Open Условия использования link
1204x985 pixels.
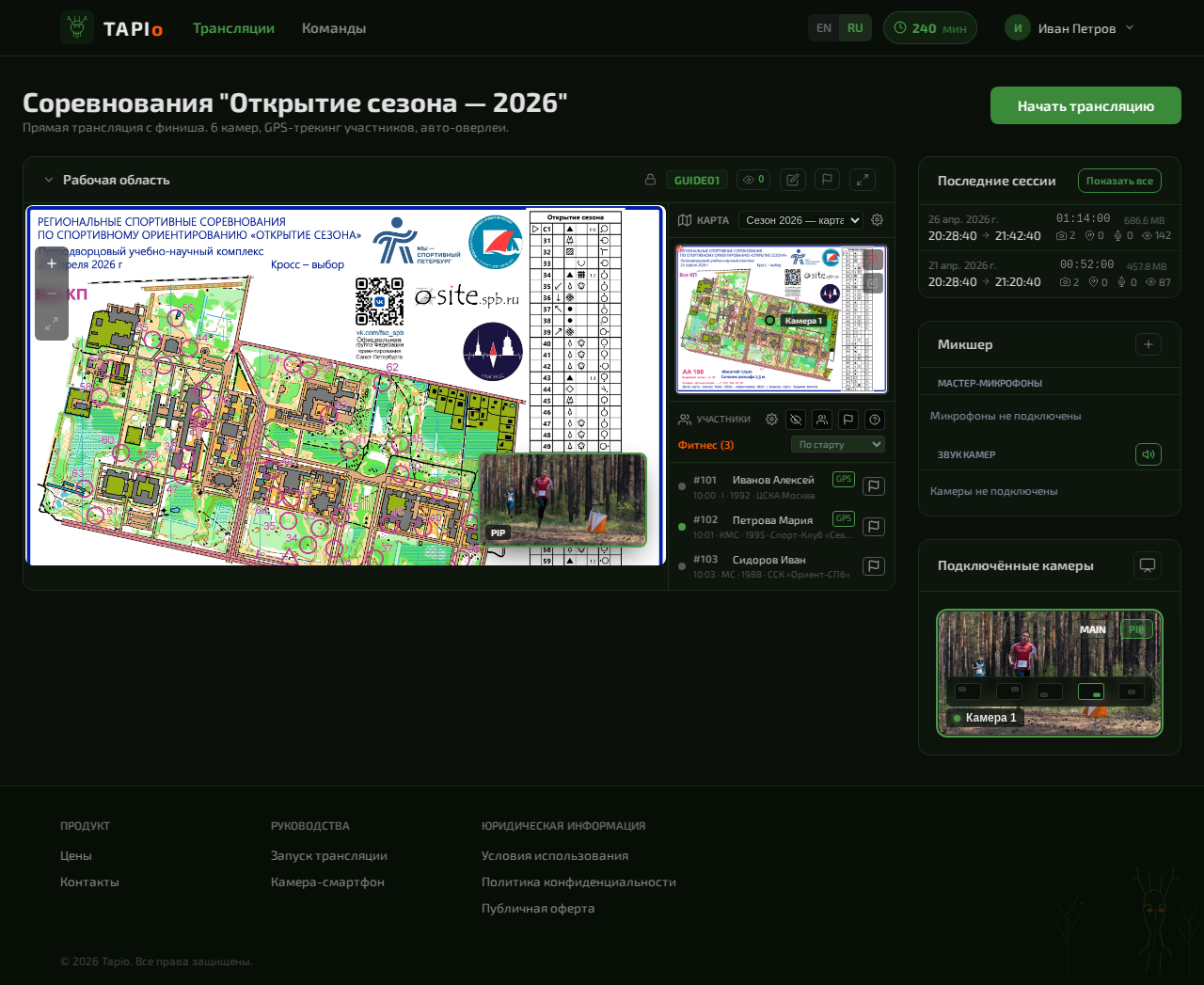tap(555, 855)
